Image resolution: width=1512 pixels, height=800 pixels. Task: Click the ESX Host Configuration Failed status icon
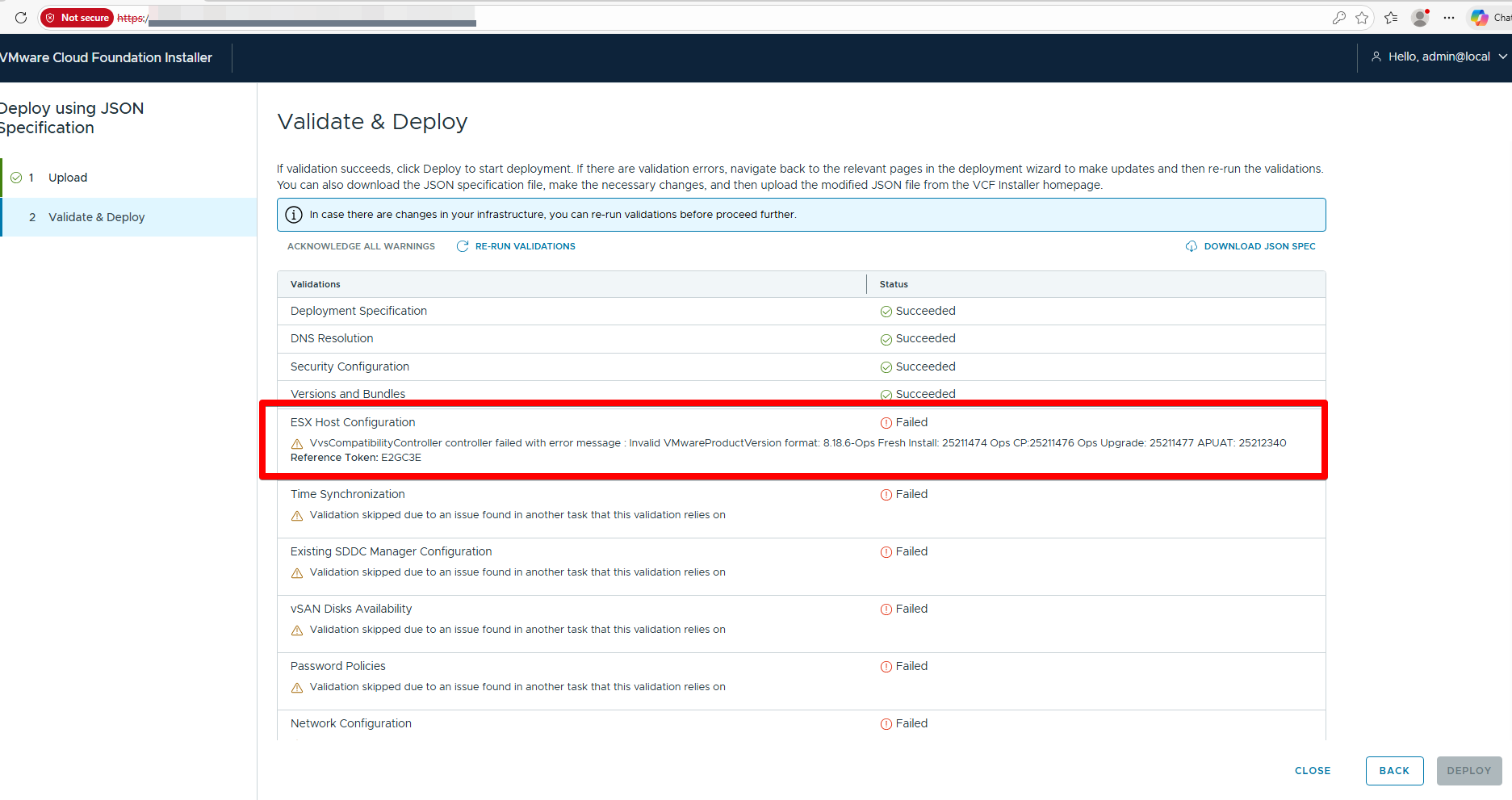886,423
